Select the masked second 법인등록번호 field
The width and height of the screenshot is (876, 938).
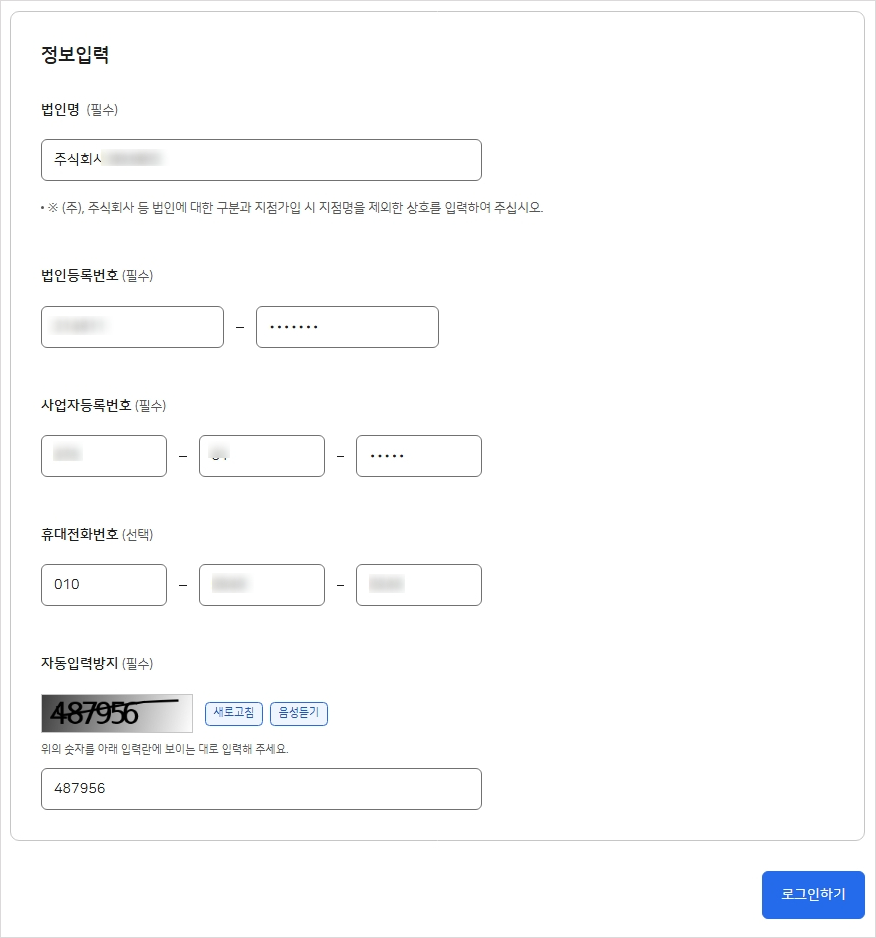click(x=347, y=327)
